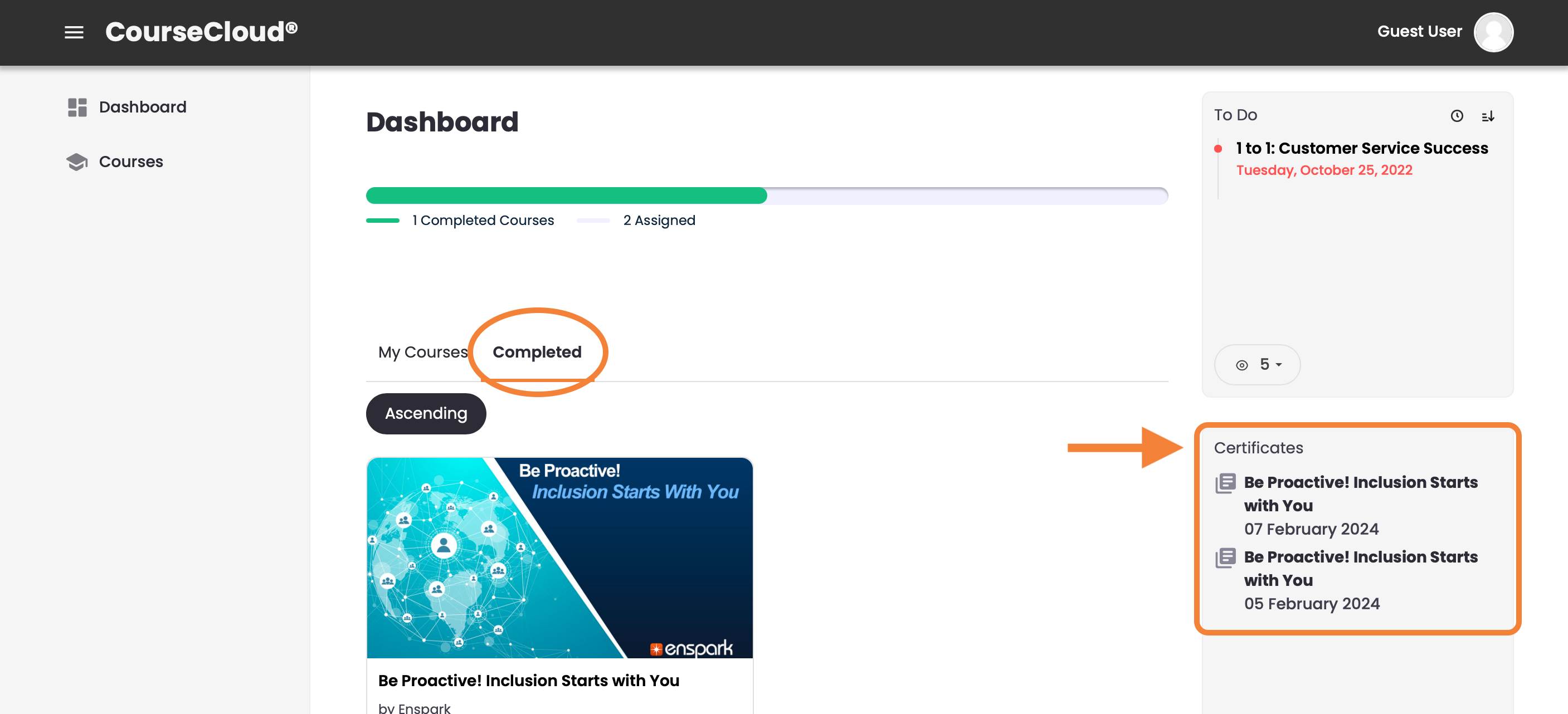Click the sort icon in To Do panel
The image size is (1568, 714).
[1489, 116]
